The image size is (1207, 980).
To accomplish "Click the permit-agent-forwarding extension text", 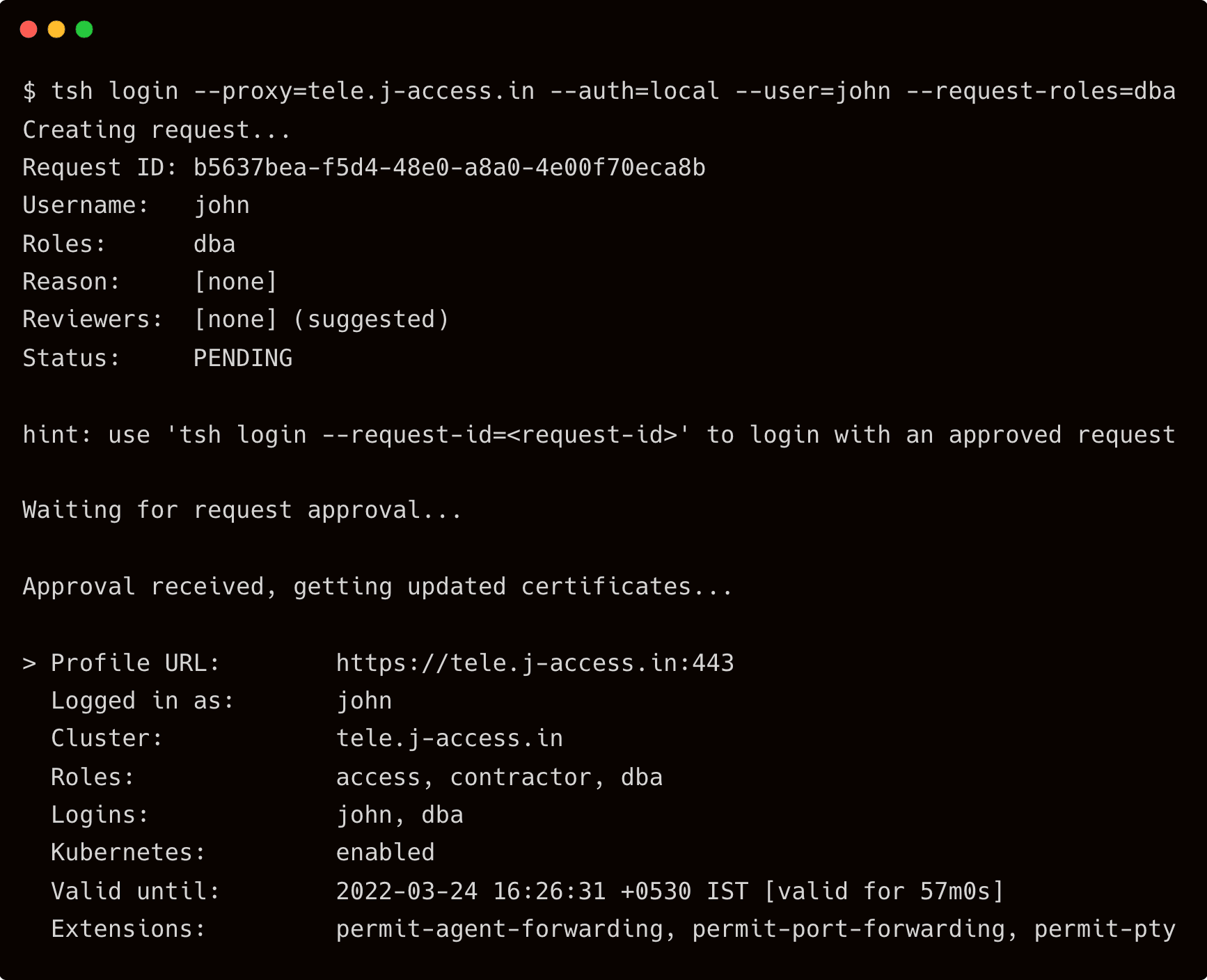I will [x=499, y=929].
